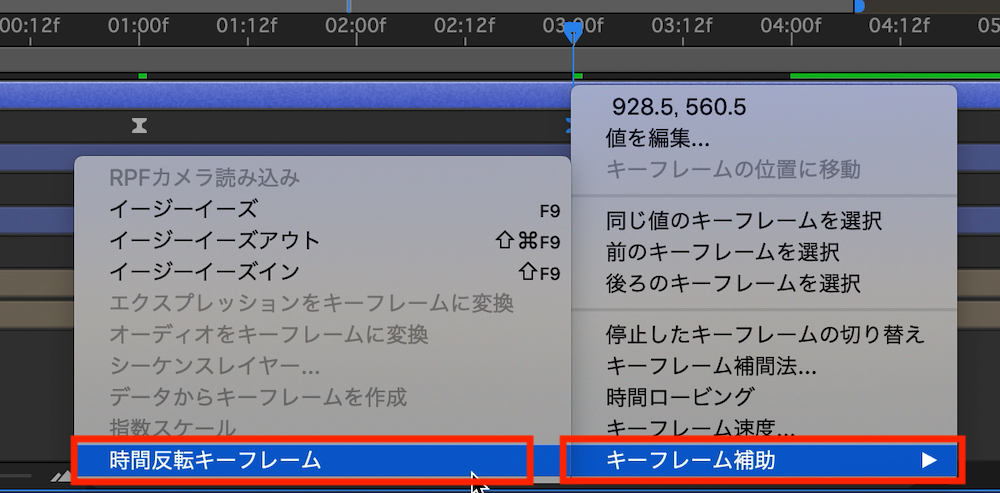This screenshot has width=1000, height=493.
Task: Choose イージーイーズ from the submenu
Action: [x=322, y=209]
